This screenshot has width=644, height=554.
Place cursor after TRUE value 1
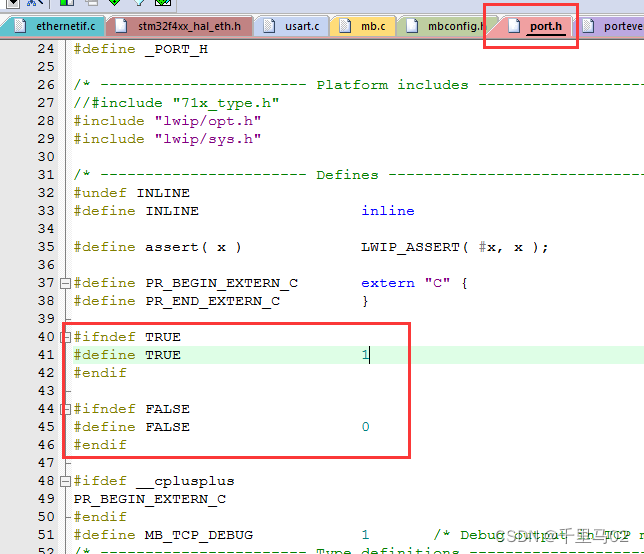tap(370, 355)
